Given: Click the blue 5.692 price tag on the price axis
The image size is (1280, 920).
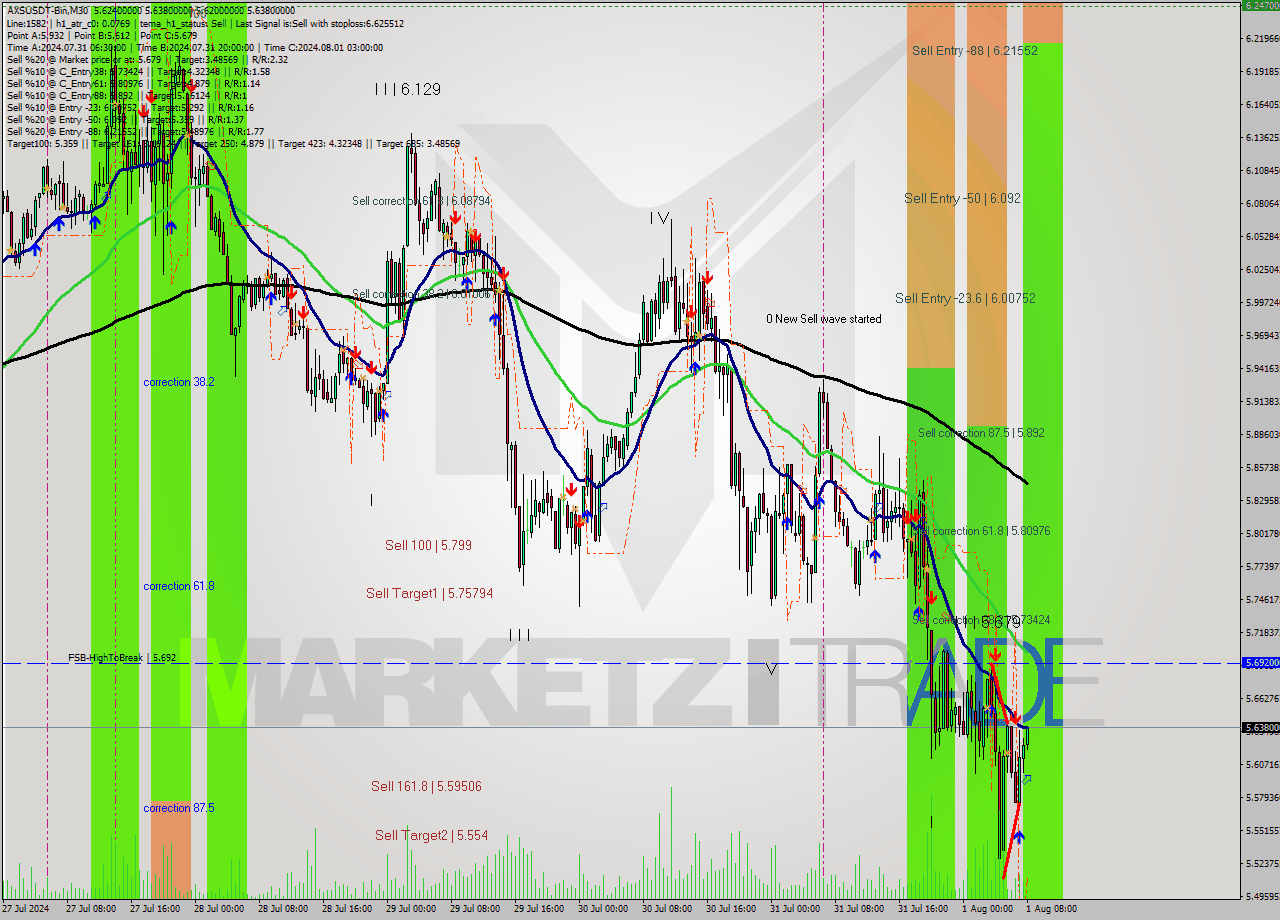Looking at the screenshot, I should point(1260,662).
